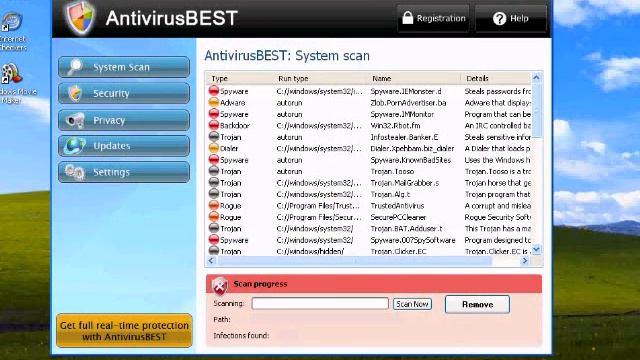Click the scroll right arrow of results list
The width and height of the screenshot is (640, 360).
click(x=525, y=260)
